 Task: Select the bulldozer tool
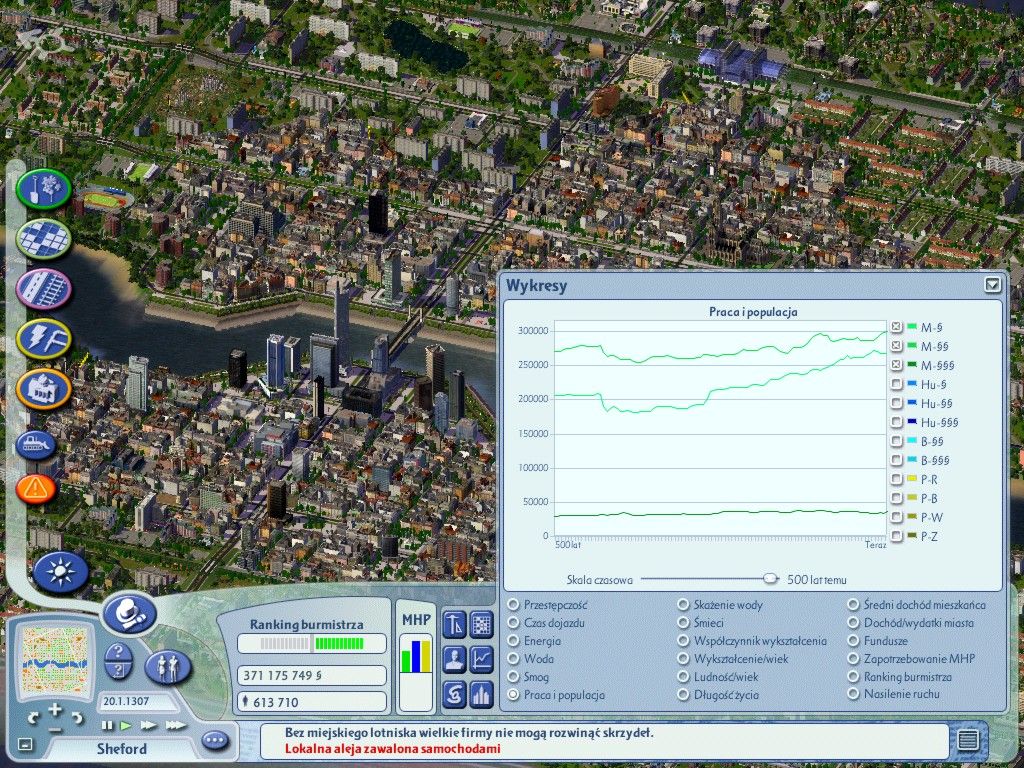tap(36, 445)
